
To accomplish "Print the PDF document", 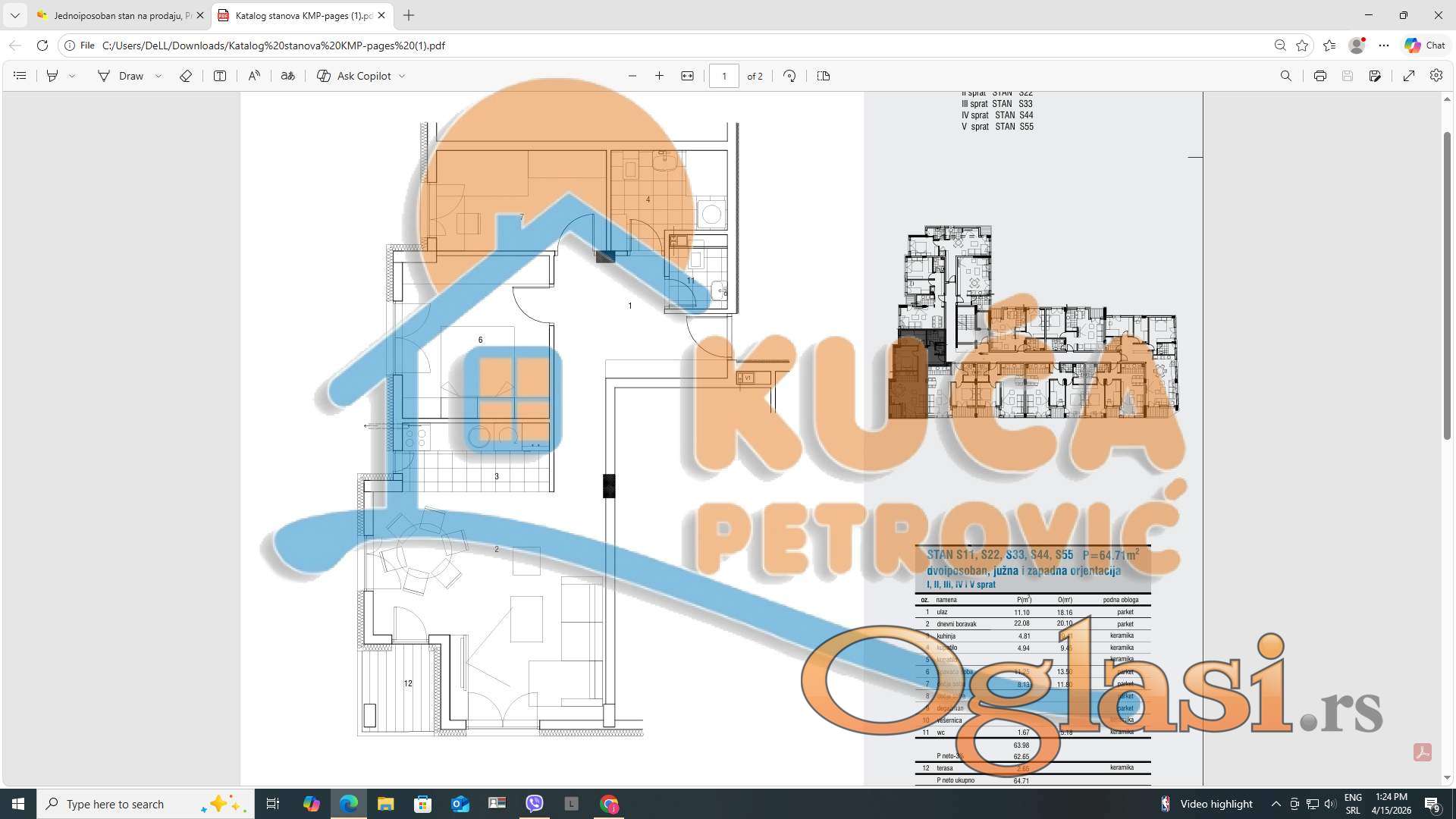I will coord(1319,76).
